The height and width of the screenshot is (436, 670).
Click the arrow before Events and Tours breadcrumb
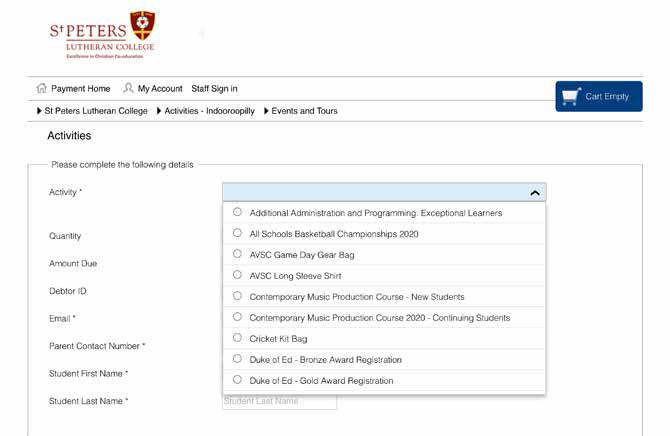click(x=266, y=111)
